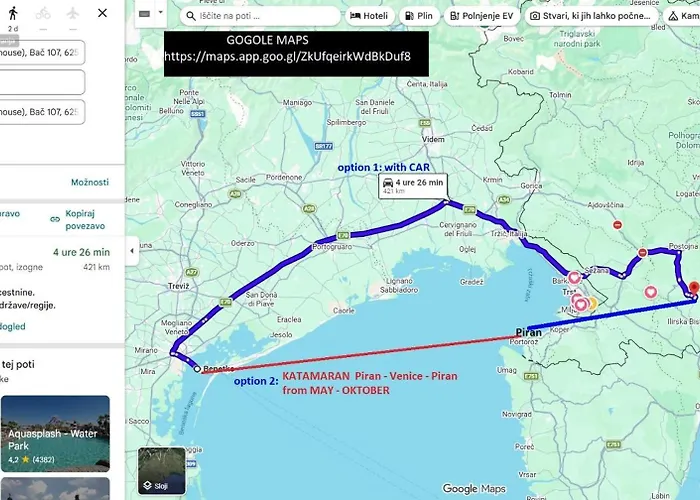Screen dimensions: 700x500
Task: Select walking travel mode icon
Action: coord(13,14)
